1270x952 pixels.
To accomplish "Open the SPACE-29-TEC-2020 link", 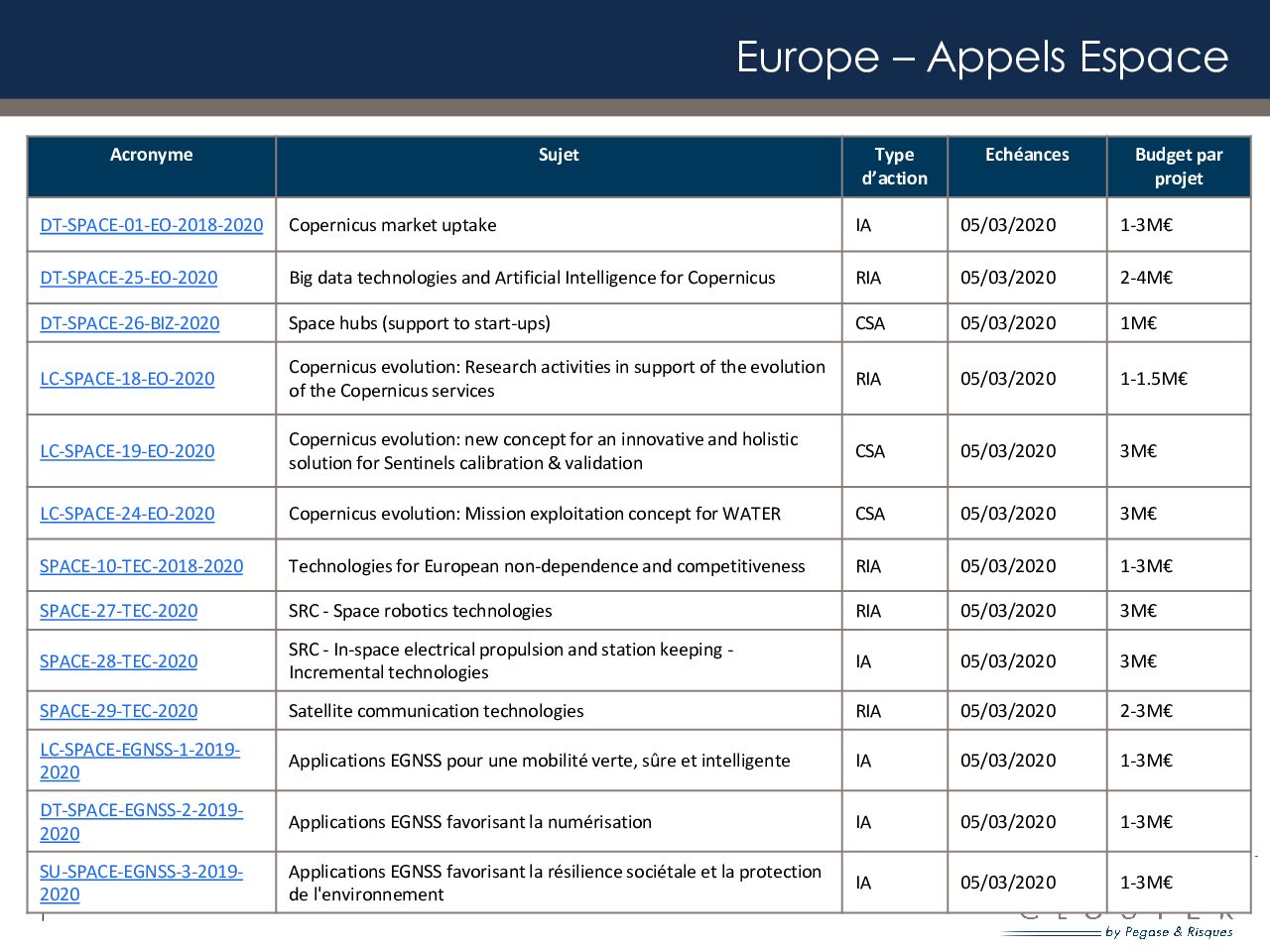I will 118,711.
